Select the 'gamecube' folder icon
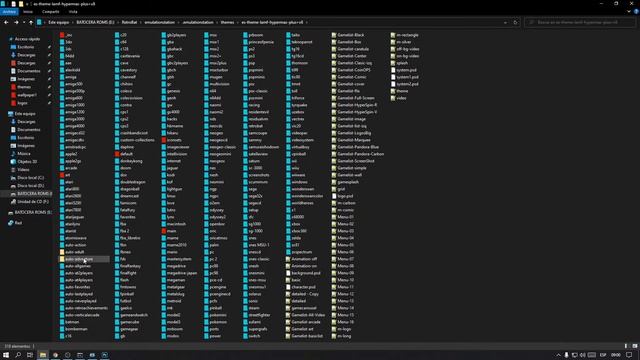Screen dimensions: 640x360 pyautogui.click(x=117, y=322)
